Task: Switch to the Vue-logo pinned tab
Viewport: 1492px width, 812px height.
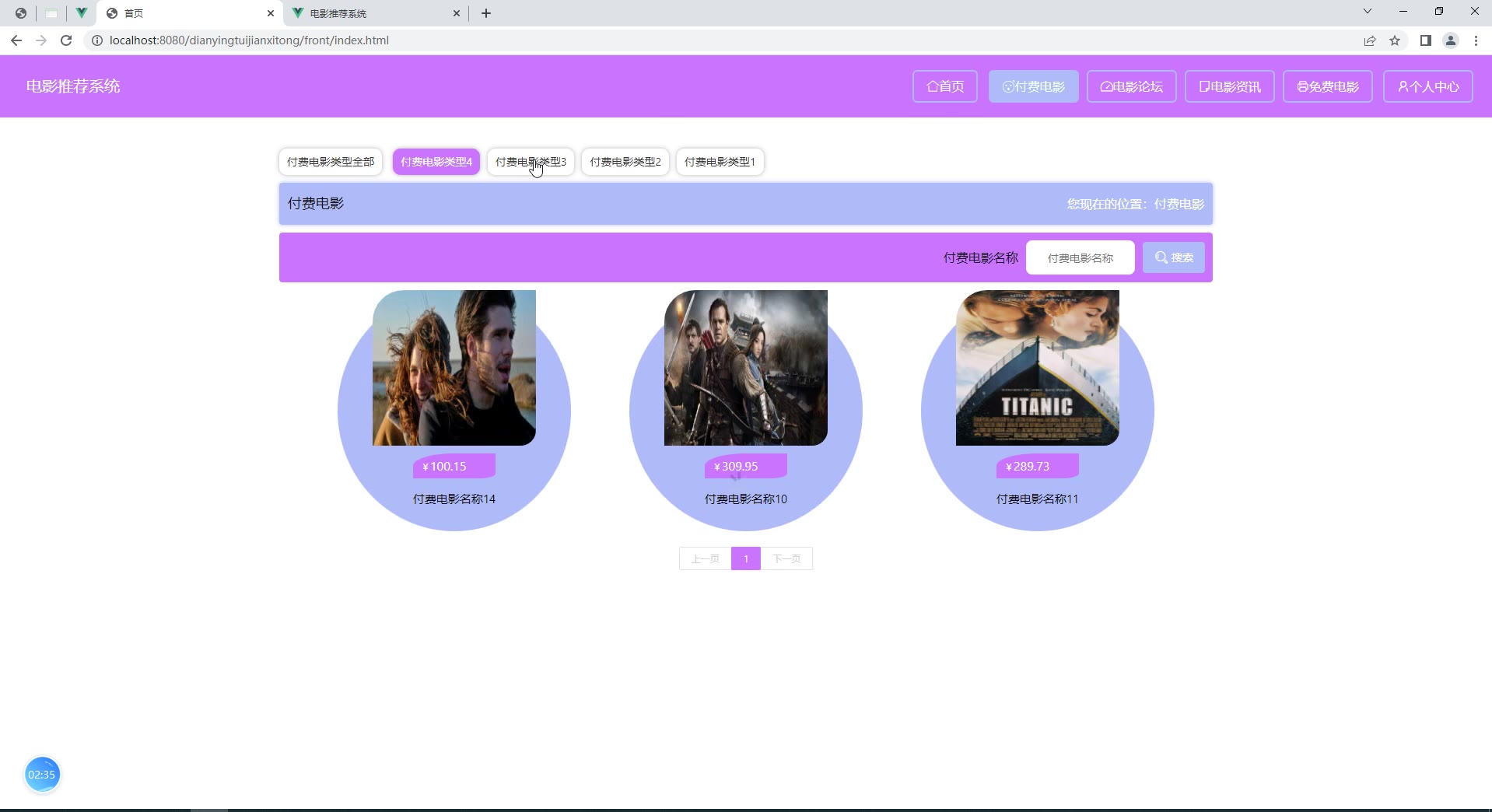Action: pyautogui.click(x=81, y=13)
